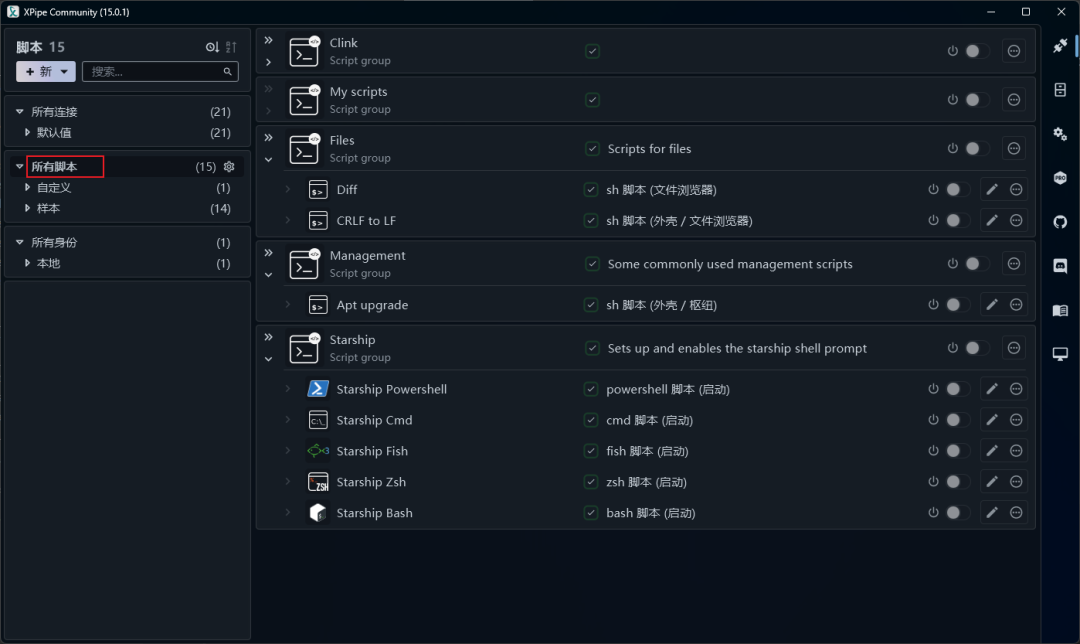Edit the Diff script with pencil icon
Image resolution: width=1080 pixels, height=644 pixels.
(992, 189)
